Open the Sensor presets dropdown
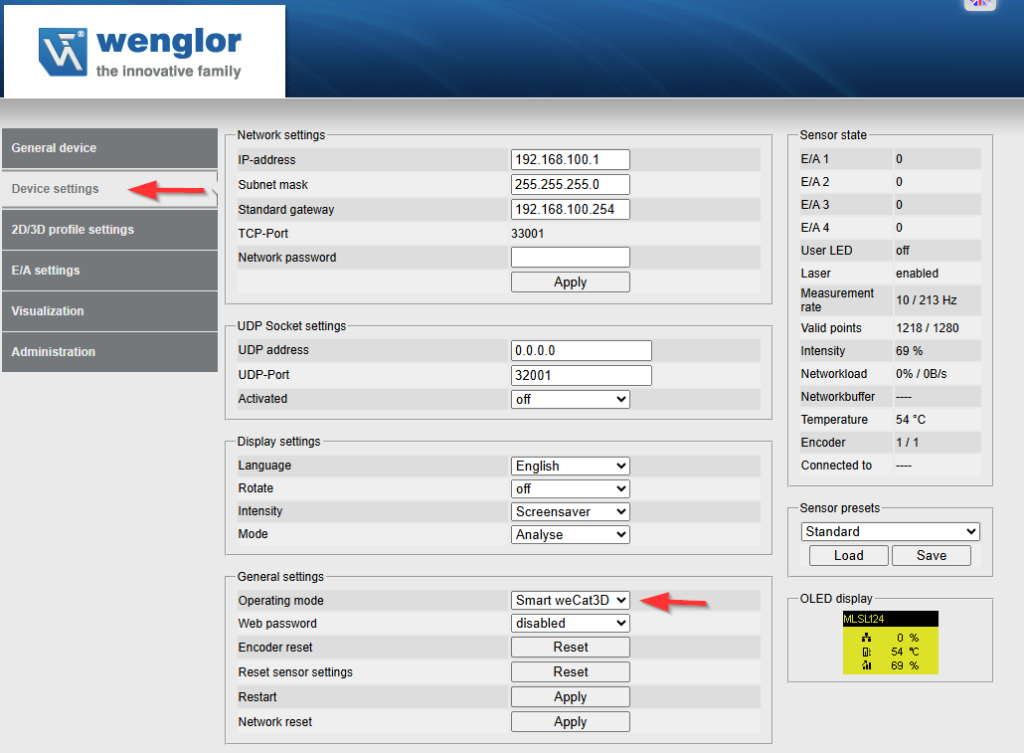This screenshot has width=1024, height=753. [890, 532]
